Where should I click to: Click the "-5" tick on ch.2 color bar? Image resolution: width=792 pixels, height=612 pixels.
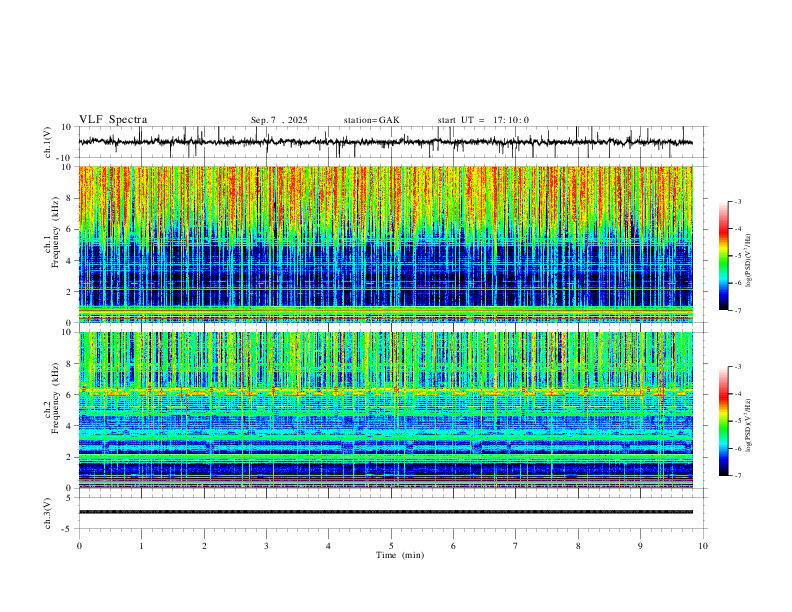coord(737,421)
